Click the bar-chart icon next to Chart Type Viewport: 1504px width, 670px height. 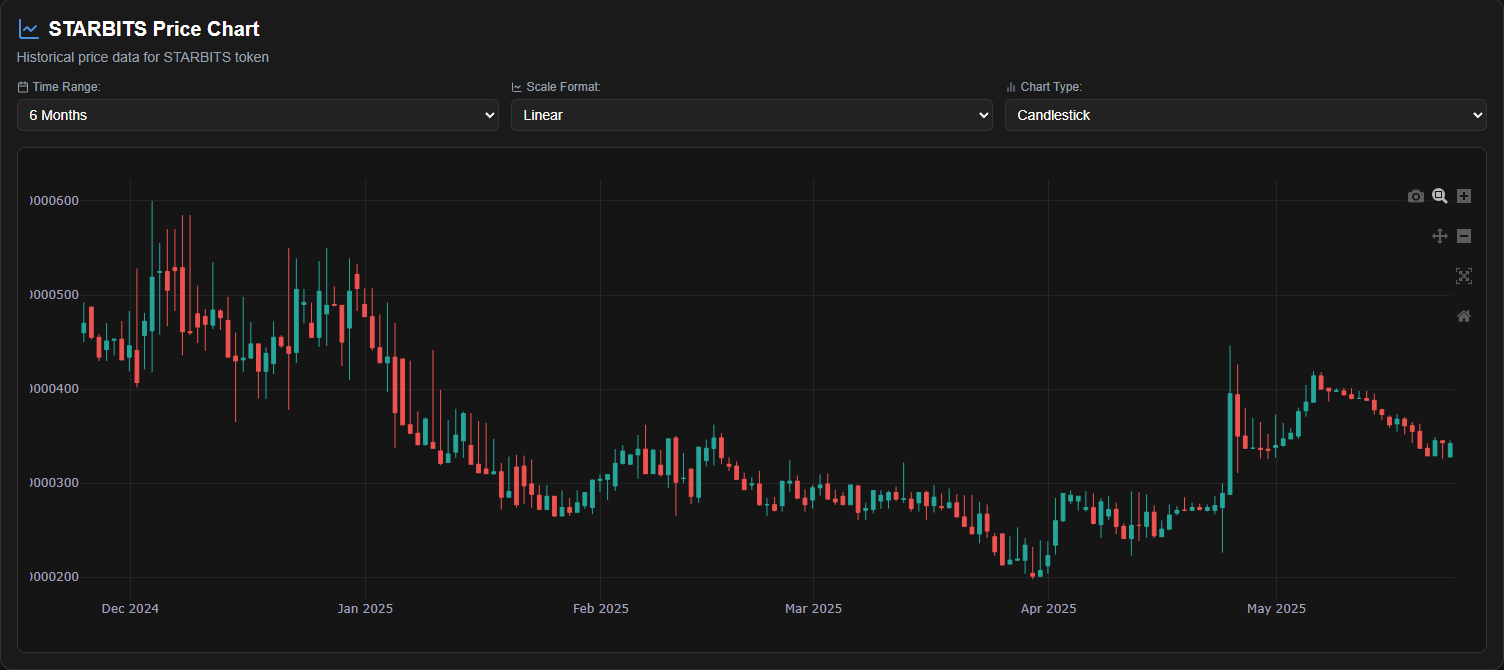point(1011,87)
